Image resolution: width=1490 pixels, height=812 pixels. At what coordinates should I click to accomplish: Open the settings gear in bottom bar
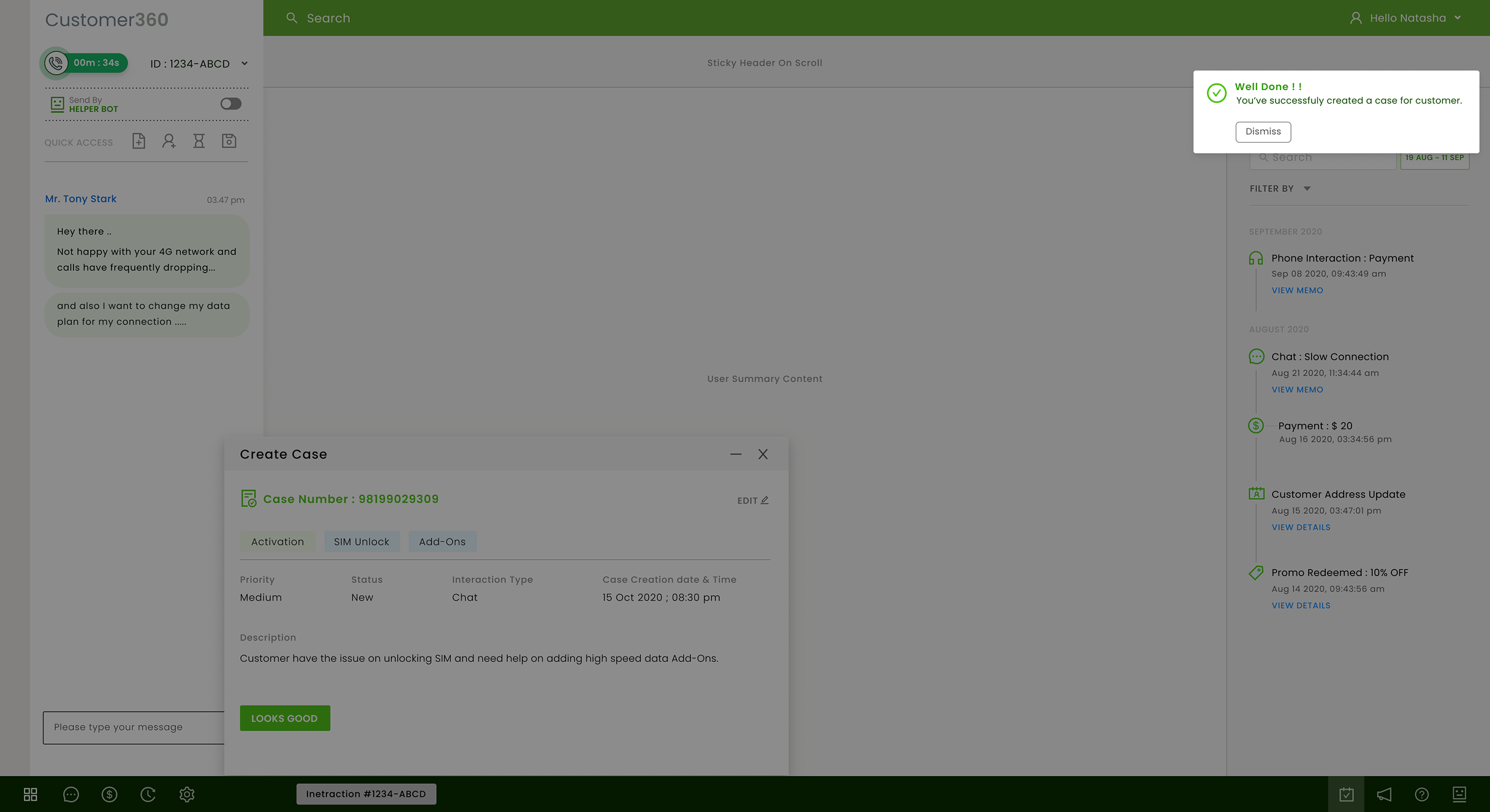(x=187, y=794)
